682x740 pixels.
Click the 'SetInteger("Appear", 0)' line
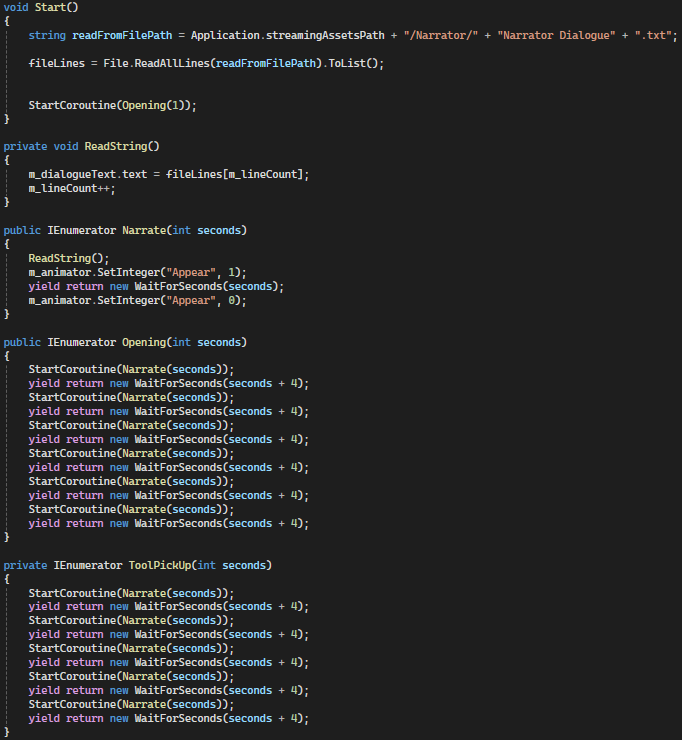coord(137,300)
